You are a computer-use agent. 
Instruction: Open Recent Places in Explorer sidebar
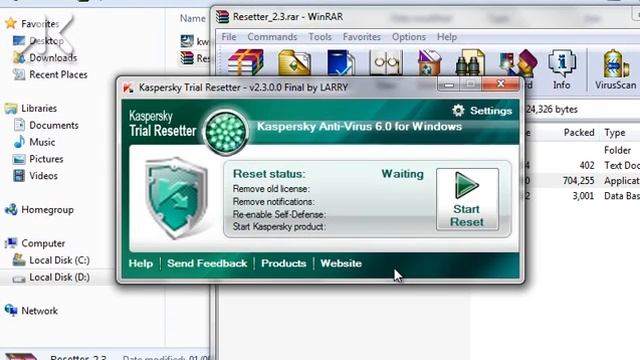click(58, 75)
